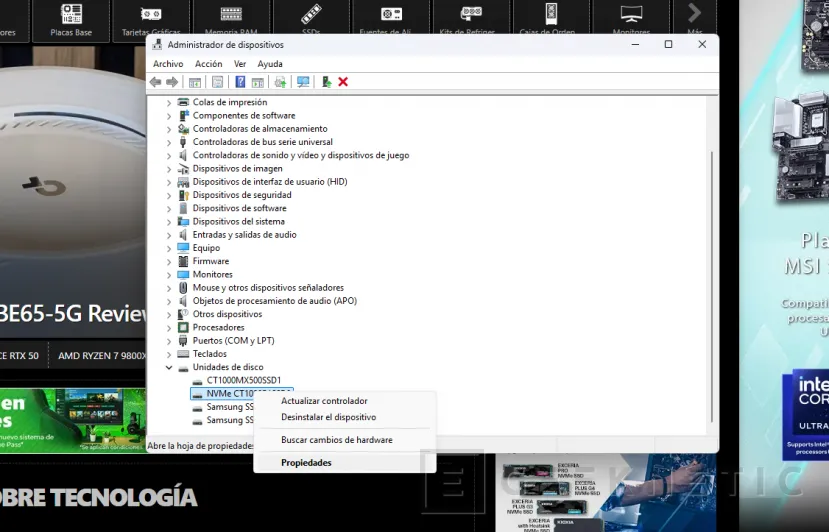The image size is (829, 532).
Task: Click the Dispositivos de imagen camera icon
Action: (x=183, y=169)
